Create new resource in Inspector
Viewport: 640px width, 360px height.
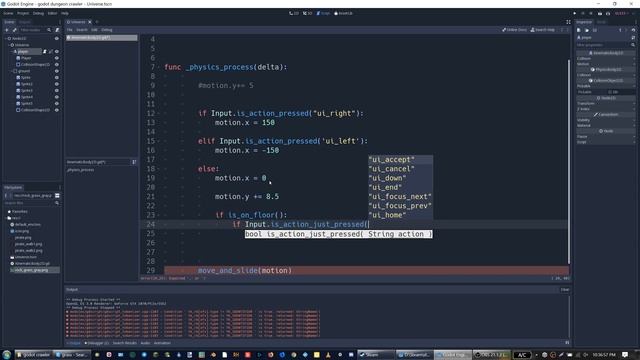(579, 30)
